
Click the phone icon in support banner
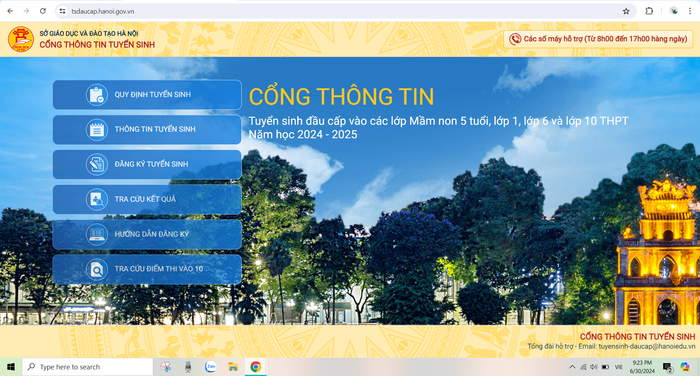[515, 39]
